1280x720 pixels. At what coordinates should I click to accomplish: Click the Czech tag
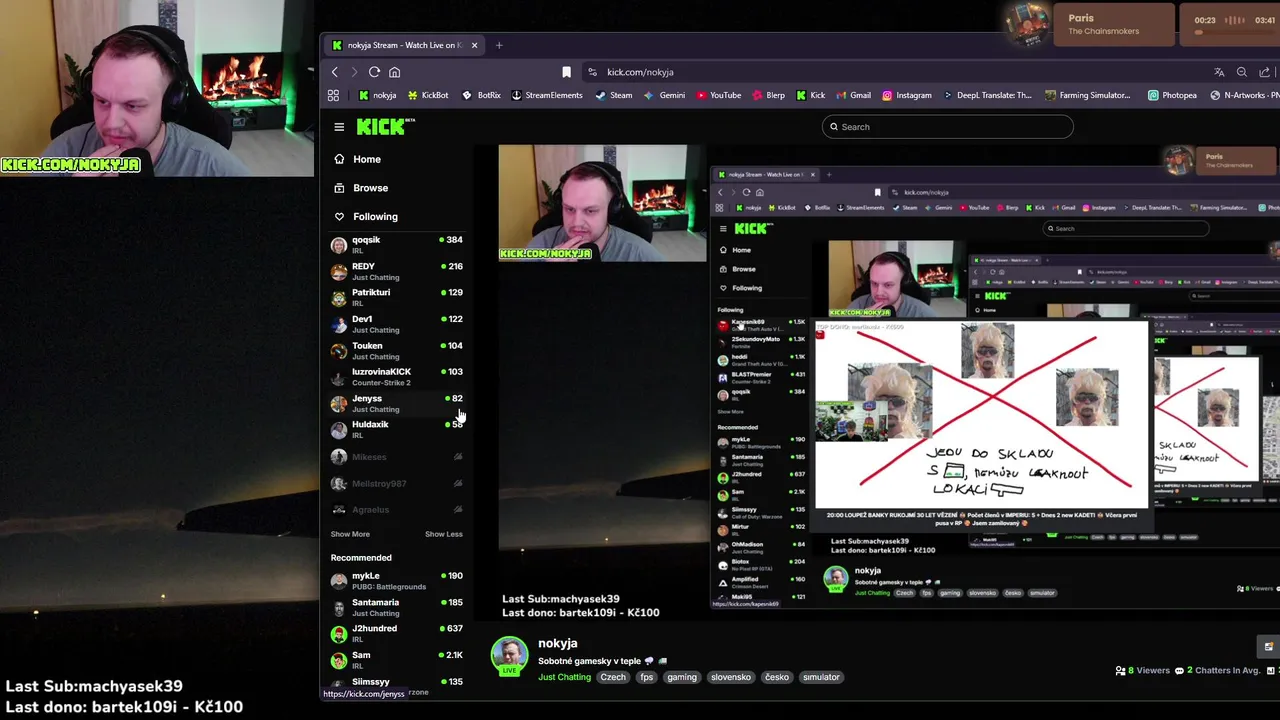(613, 677)
